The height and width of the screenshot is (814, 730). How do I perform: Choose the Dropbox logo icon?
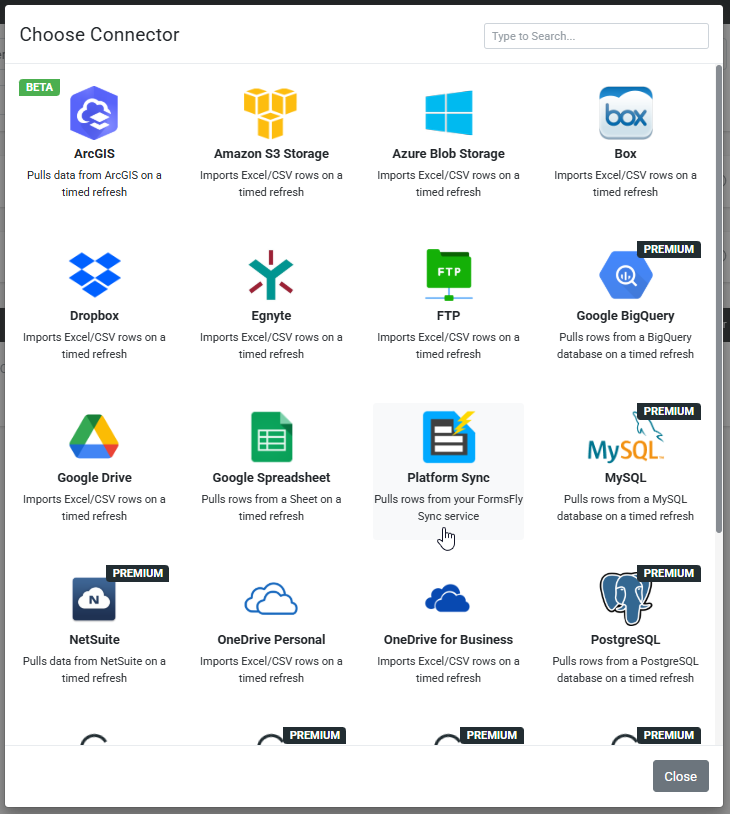click(x=94, y=275)
